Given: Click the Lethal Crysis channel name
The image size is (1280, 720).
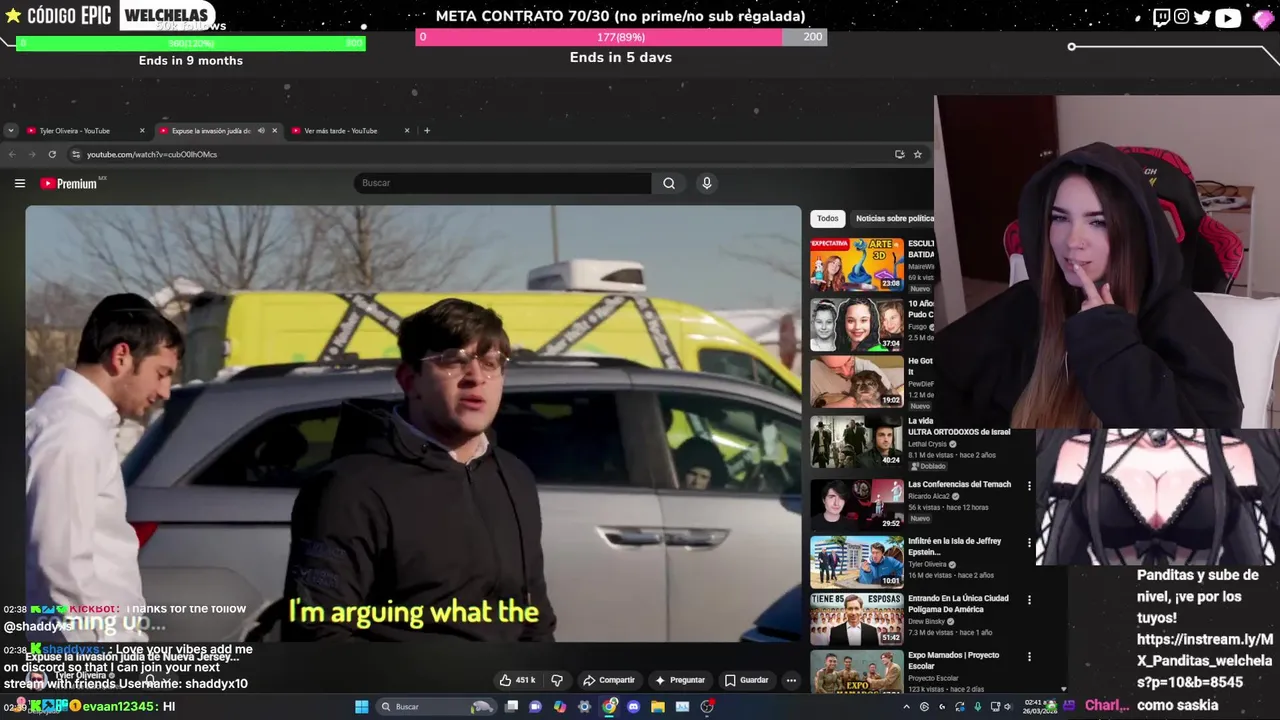Looking at the screenshot, I should 926,444.
